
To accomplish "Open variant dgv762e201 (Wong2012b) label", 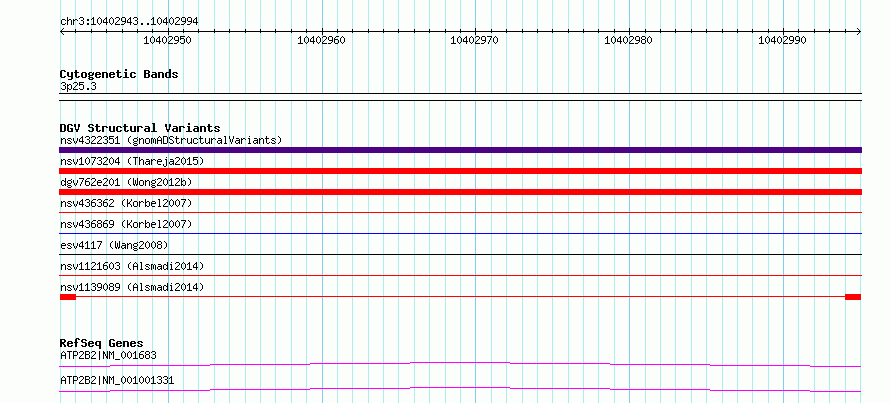I will [126, 182].
